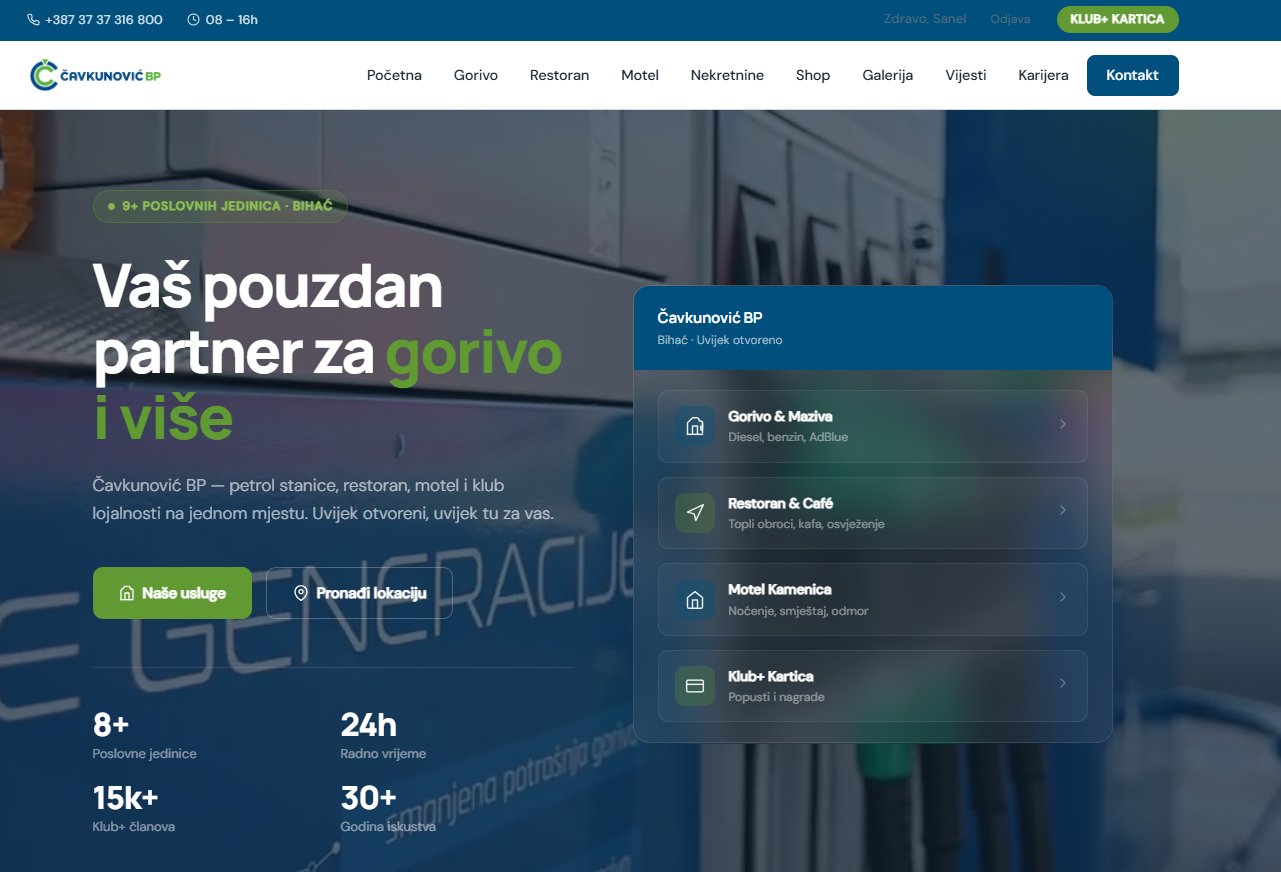Image resolution: width=1281 pixels, height=872 pixels.
Task: Expand the Klub+ Kartica row chevron
Action: [x=1062, y=683]
